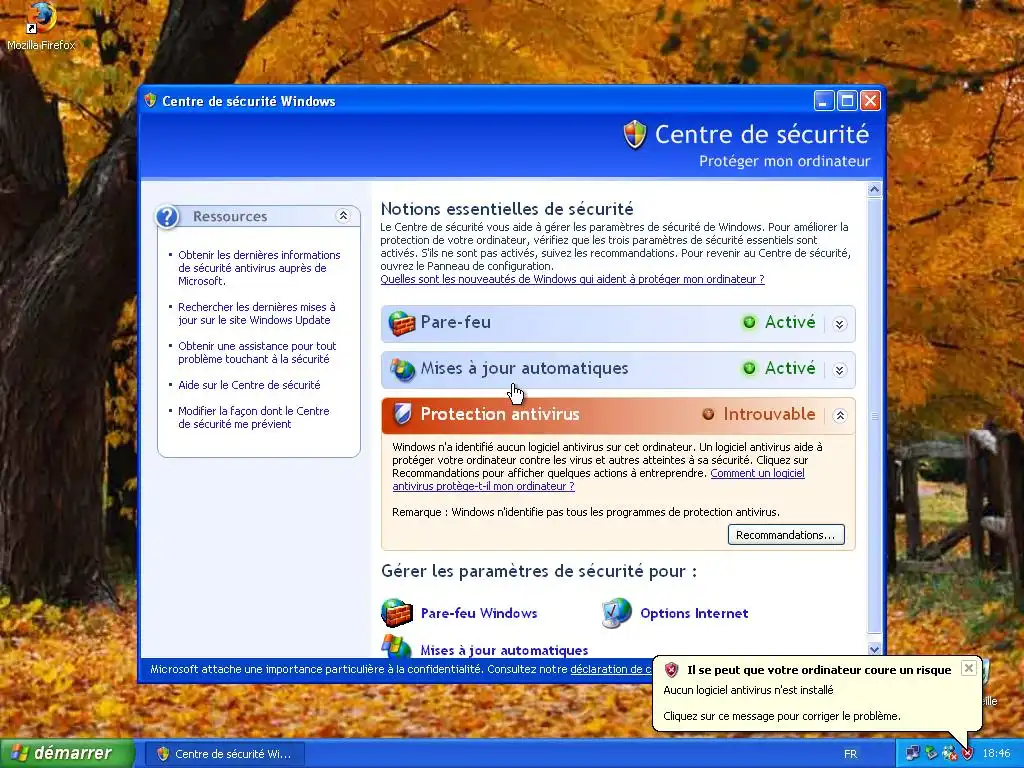Click the Ressources question mark icon
1024x768 pixels.
[167, 217]
